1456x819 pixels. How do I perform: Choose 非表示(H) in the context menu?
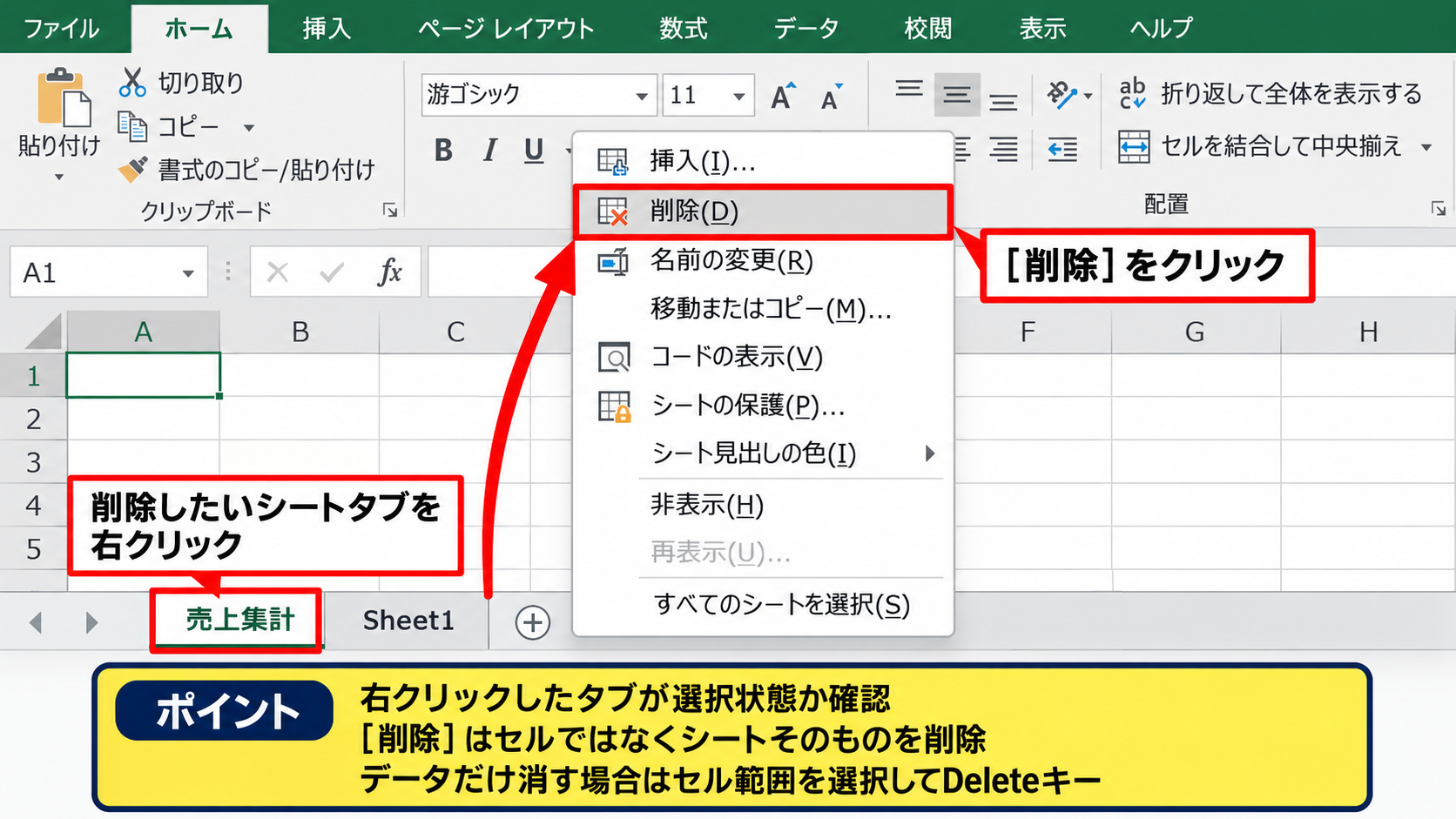(x=763, y=505)
